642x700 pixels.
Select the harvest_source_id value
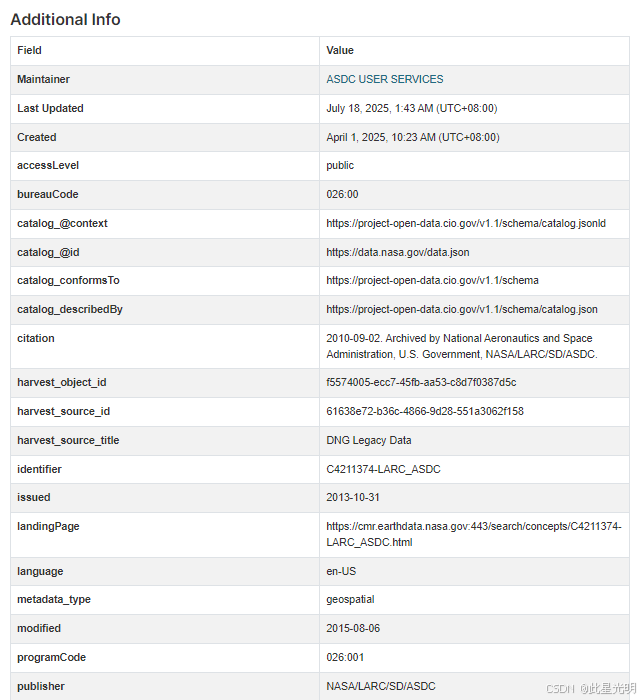coord(424,411)
